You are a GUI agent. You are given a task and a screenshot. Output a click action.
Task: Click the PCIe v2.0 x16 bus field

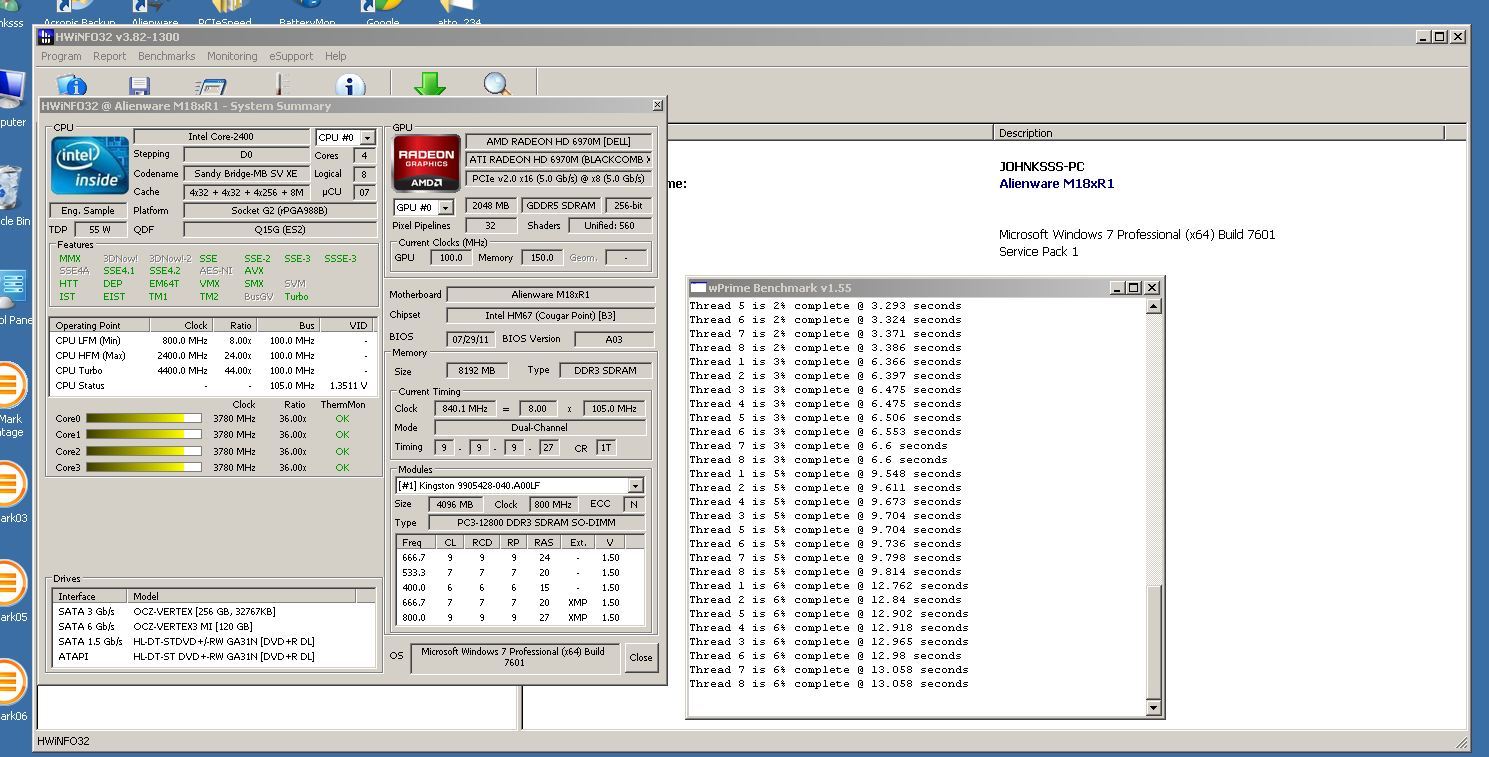(x=558, y=179)
